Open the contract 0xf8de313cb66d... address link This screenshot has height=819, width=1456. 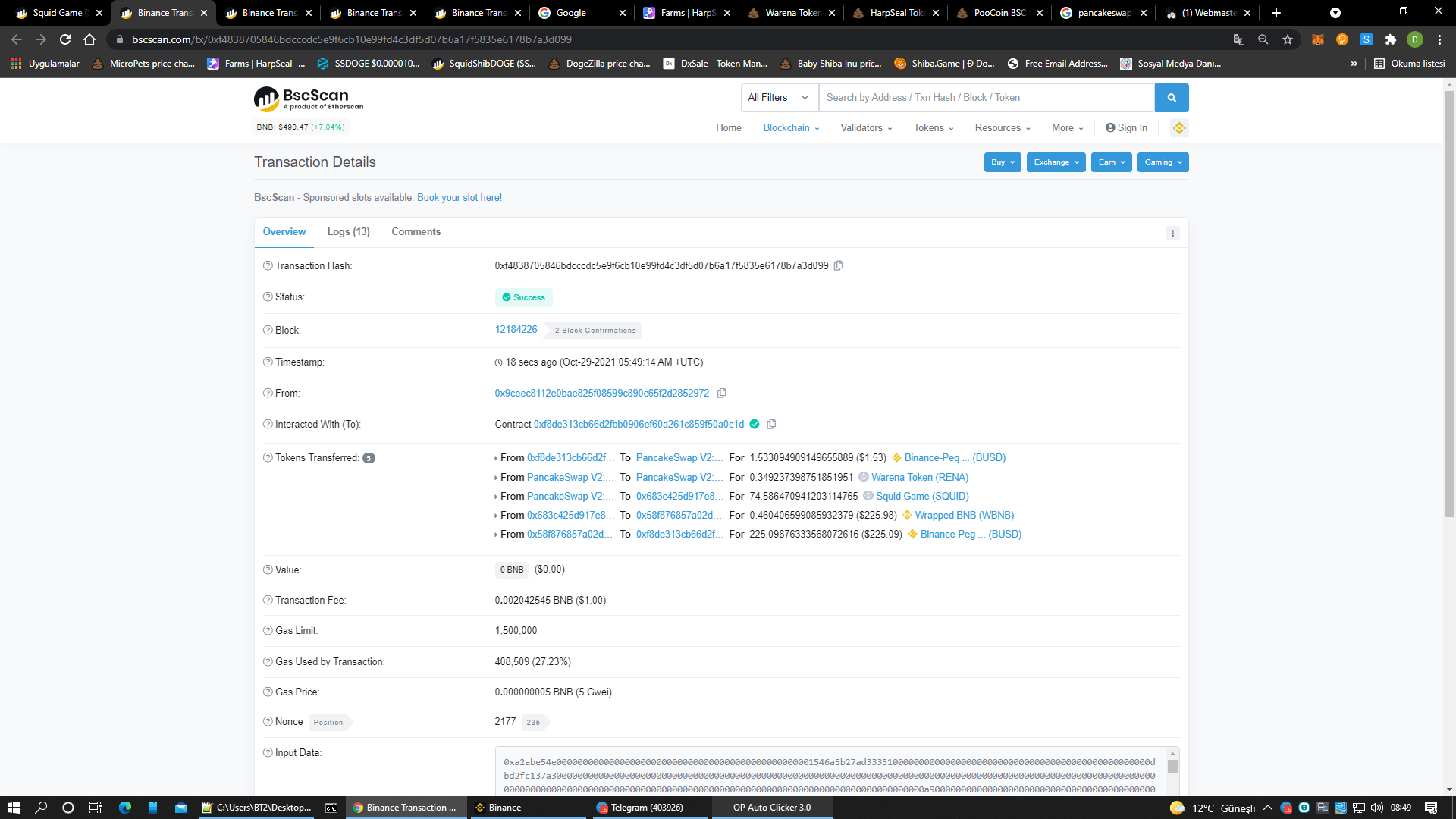point(639,424)
